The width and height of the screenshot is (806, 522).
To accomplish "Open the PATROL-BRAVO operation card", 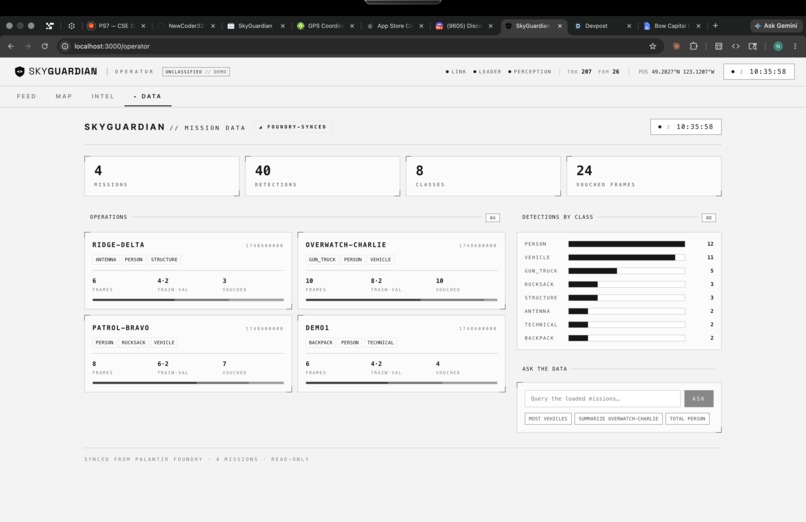I will coord(188,353).
